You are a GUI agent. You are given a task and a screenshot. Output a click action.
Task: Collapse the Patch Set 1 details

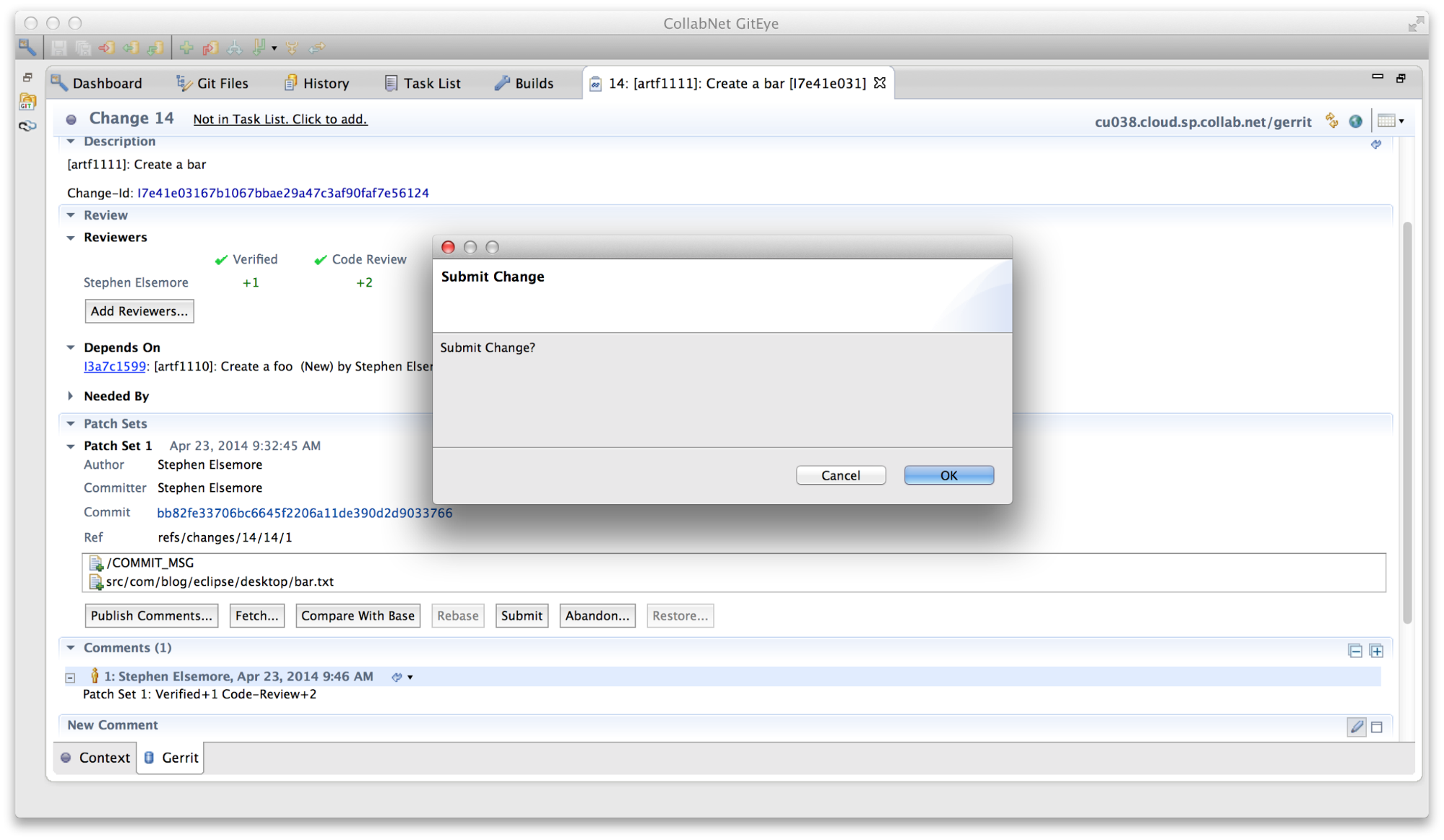[71, 446]
